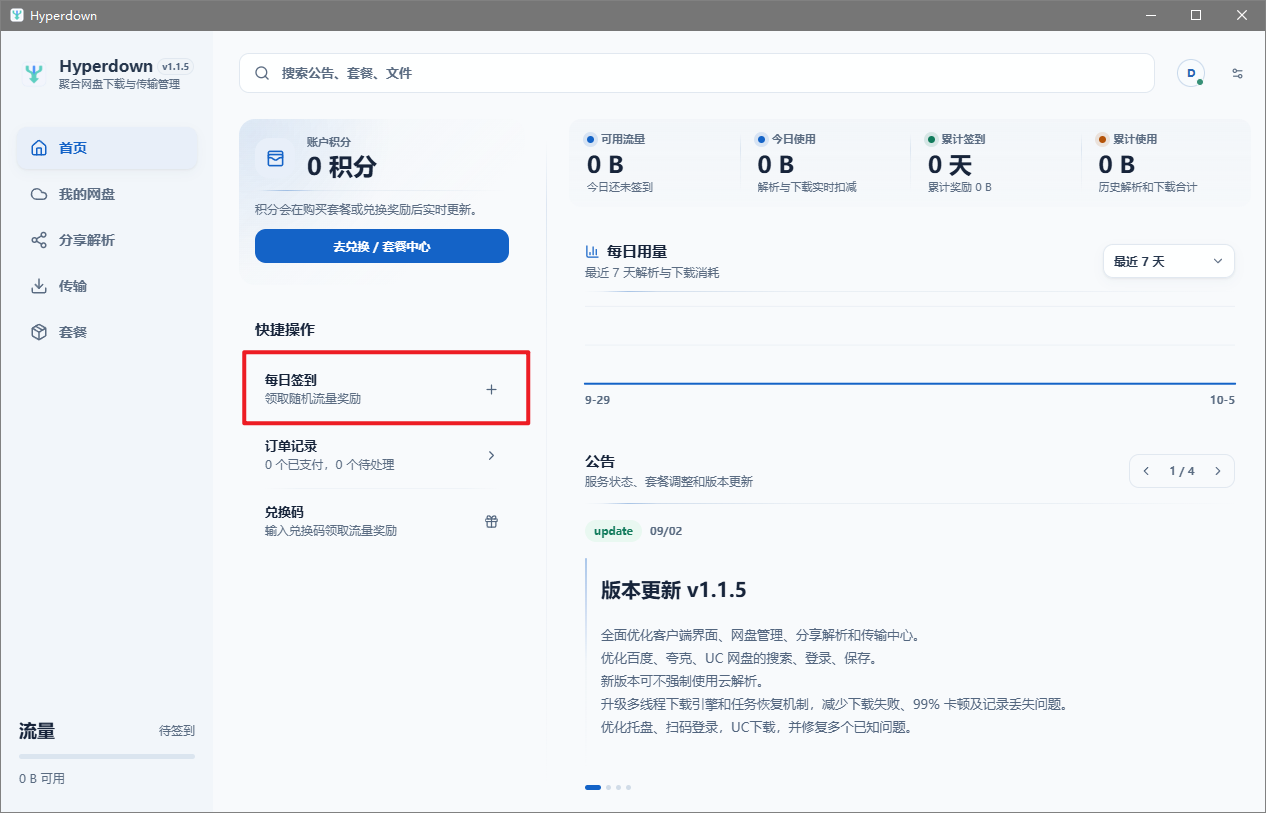Open settings sliders icon at top right
The height and width of the screenshot is (813, 1266).
[x=1238, y=73]
